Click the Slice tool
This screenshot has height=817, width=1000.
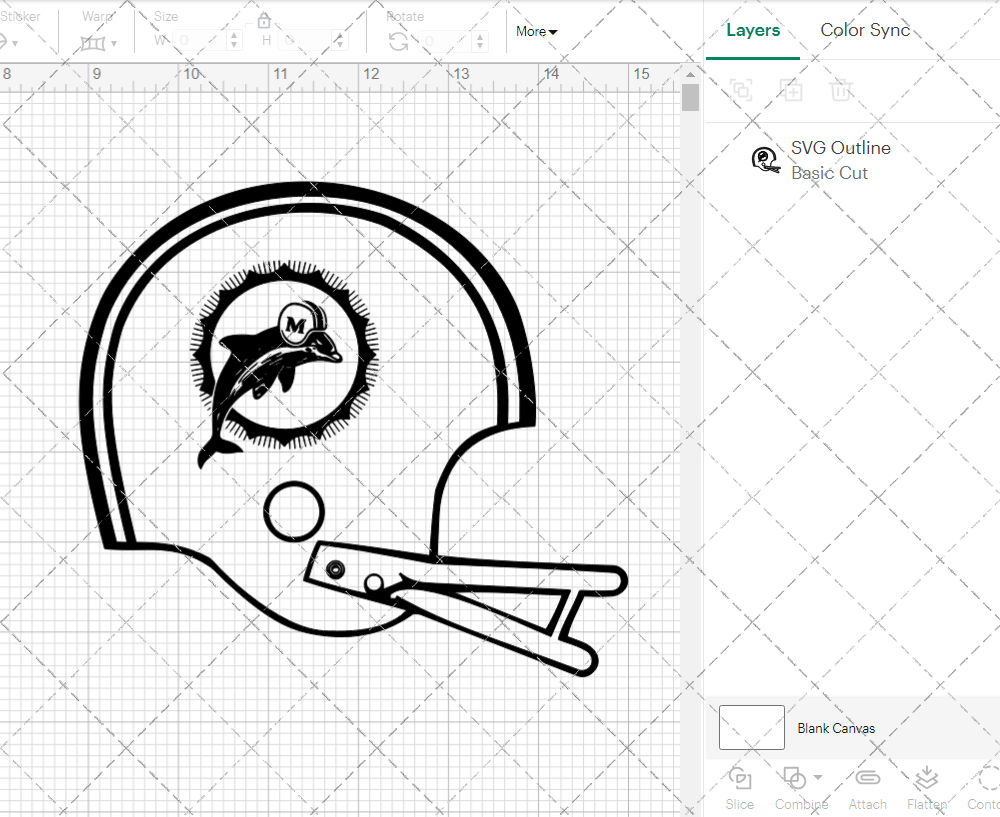point(739,788)
